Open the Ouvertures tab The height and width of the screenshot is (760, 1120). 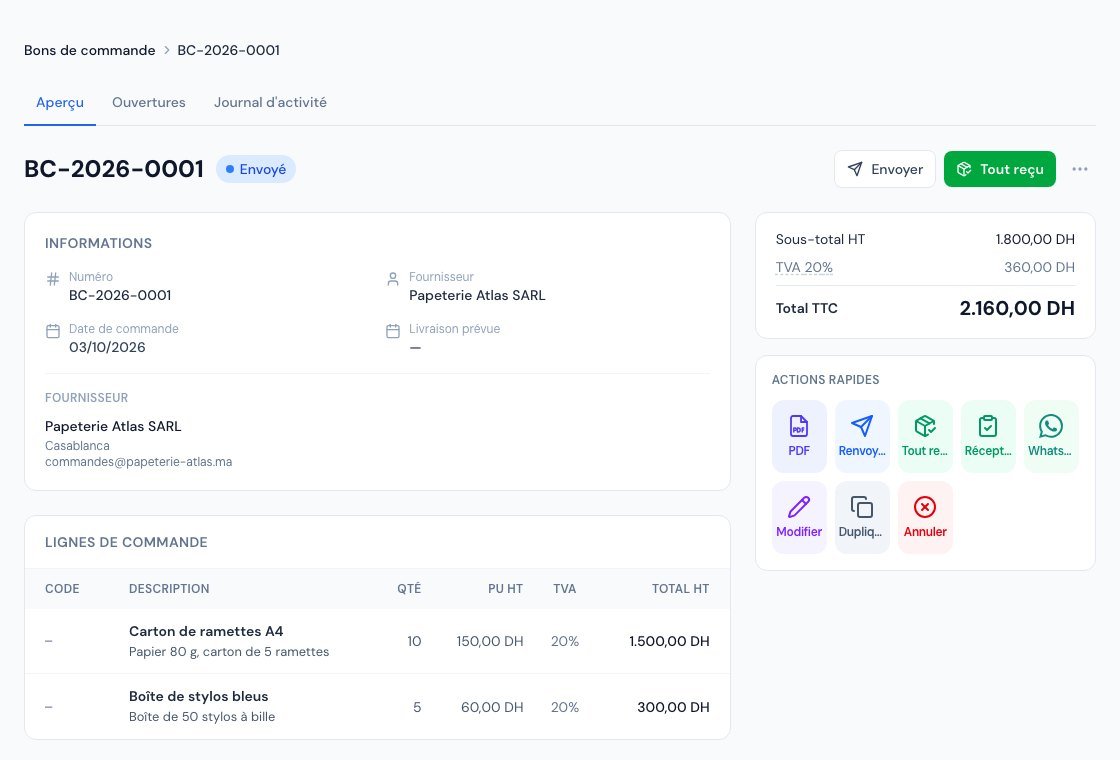pyautogui.click(x=149, y=103)
